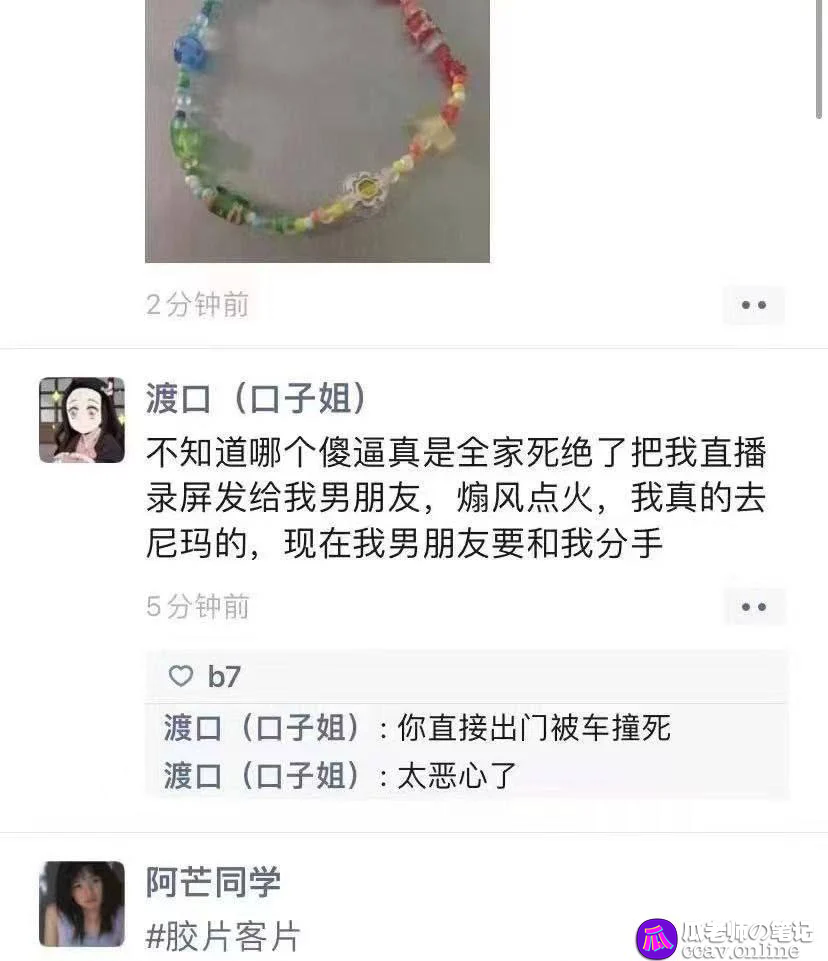The height and width of the screenshot is (961, 828).
Task: Click the ccav.online watermark text
Action: click(x=740, y=951)
